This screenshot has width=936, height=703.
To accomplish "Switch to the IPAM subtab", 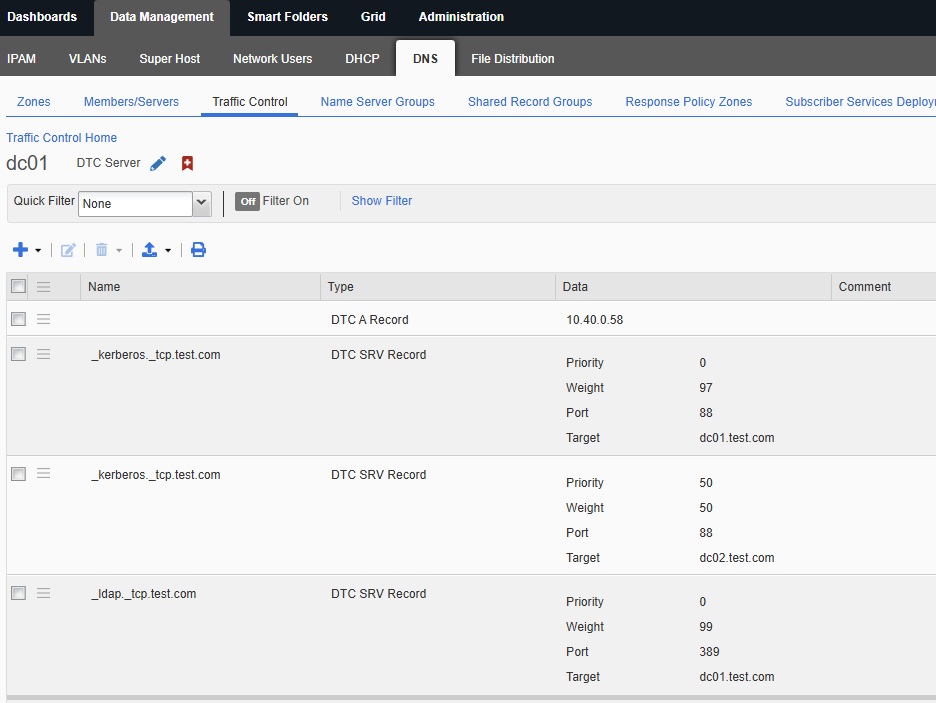I will click(21, 58).
